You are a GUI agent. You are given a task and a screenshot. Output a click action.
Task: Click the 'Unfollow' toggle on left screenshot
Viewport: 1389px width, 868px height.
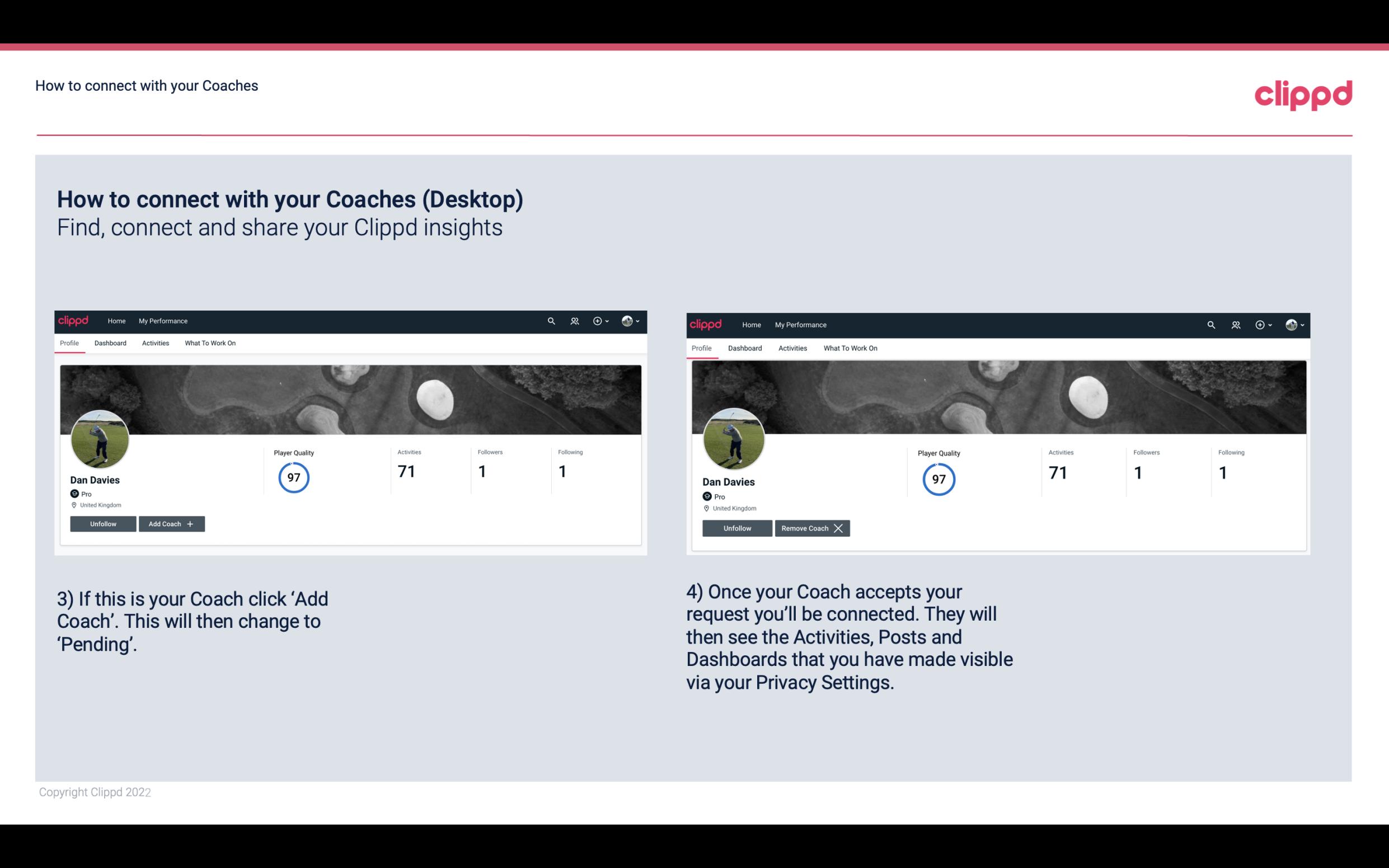(103, 523)
